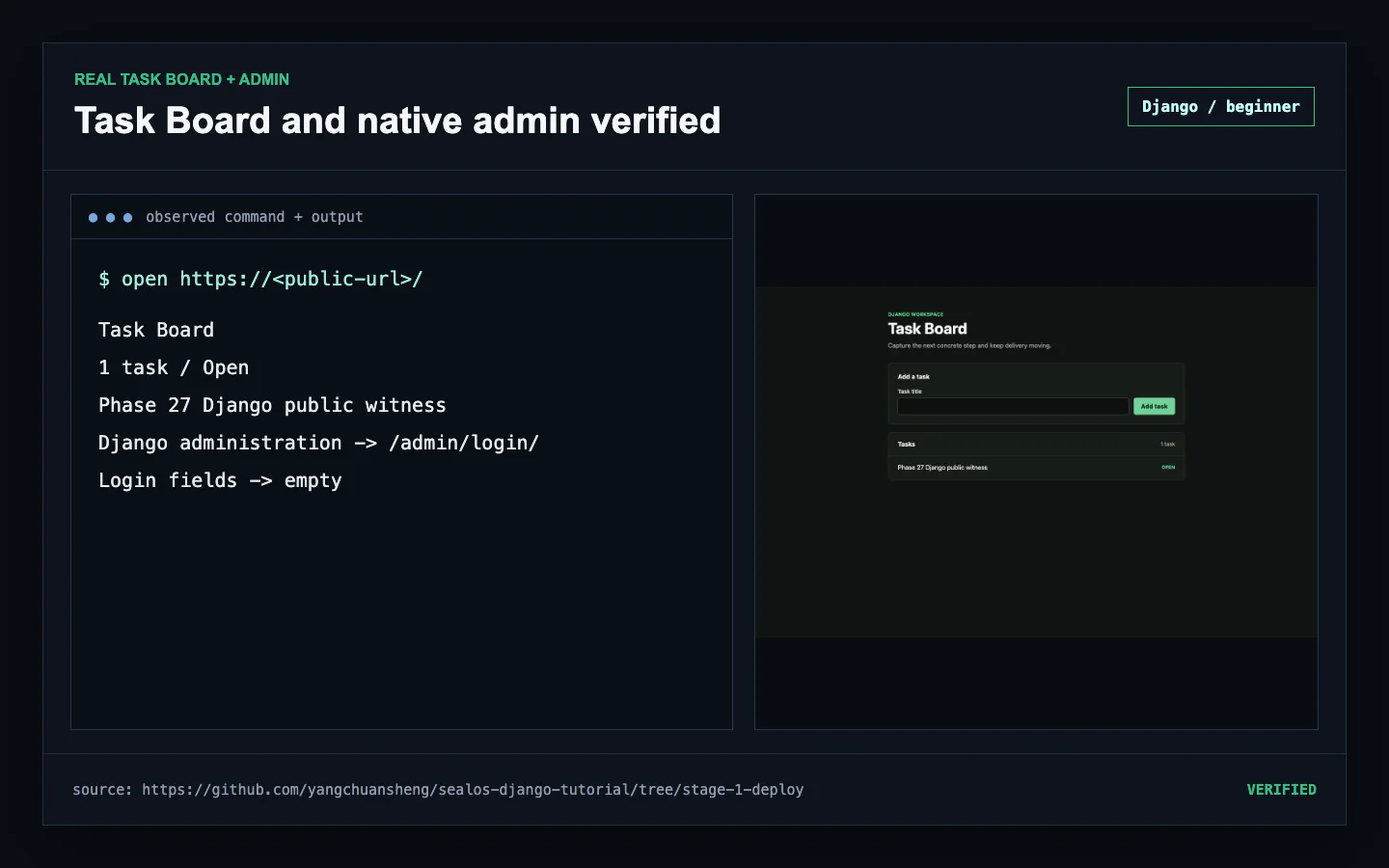The image size is (1389, 868).
Task: Click the 'open https://<public-url>/' command line
Action: point(260,279)
